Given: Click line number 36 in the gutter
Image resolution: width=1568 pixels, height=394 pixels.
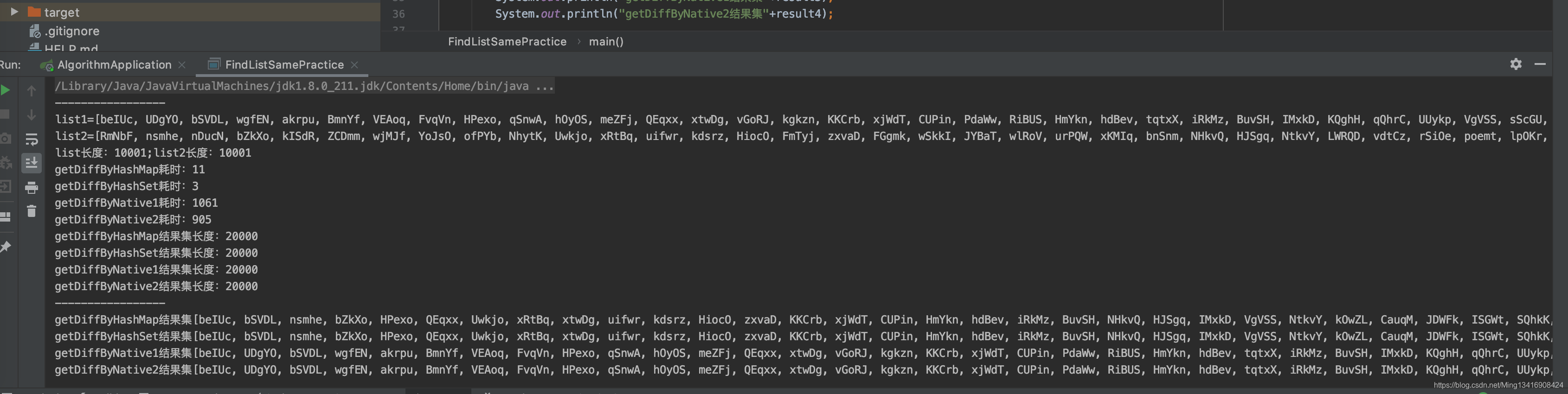Looking at the screenshot, I should (398, 13).
